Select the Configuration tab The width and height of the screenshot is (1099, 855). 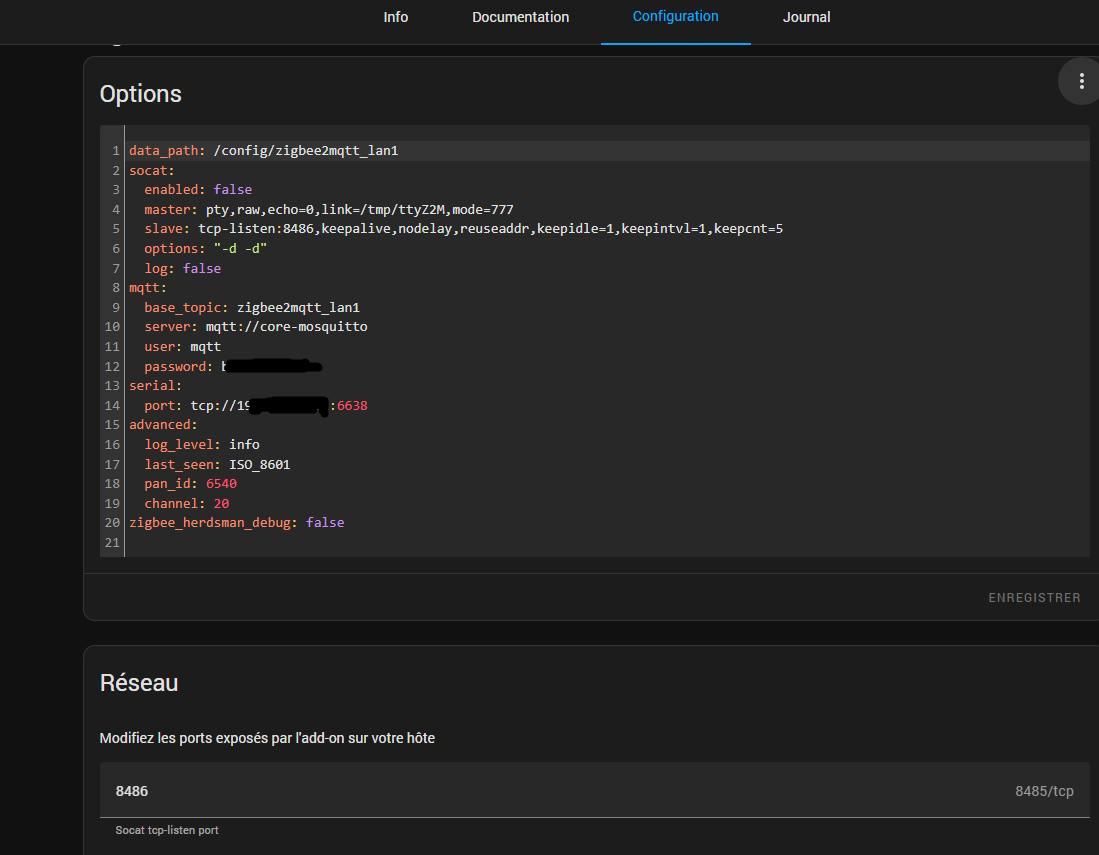675,16
